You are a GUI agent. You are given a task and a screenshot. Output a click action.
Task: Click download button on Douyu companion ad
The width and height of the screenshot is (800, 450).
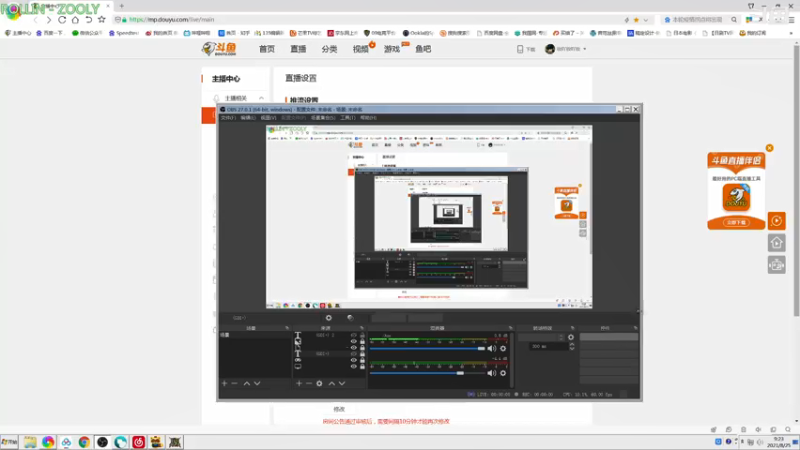tap(736, 222)
